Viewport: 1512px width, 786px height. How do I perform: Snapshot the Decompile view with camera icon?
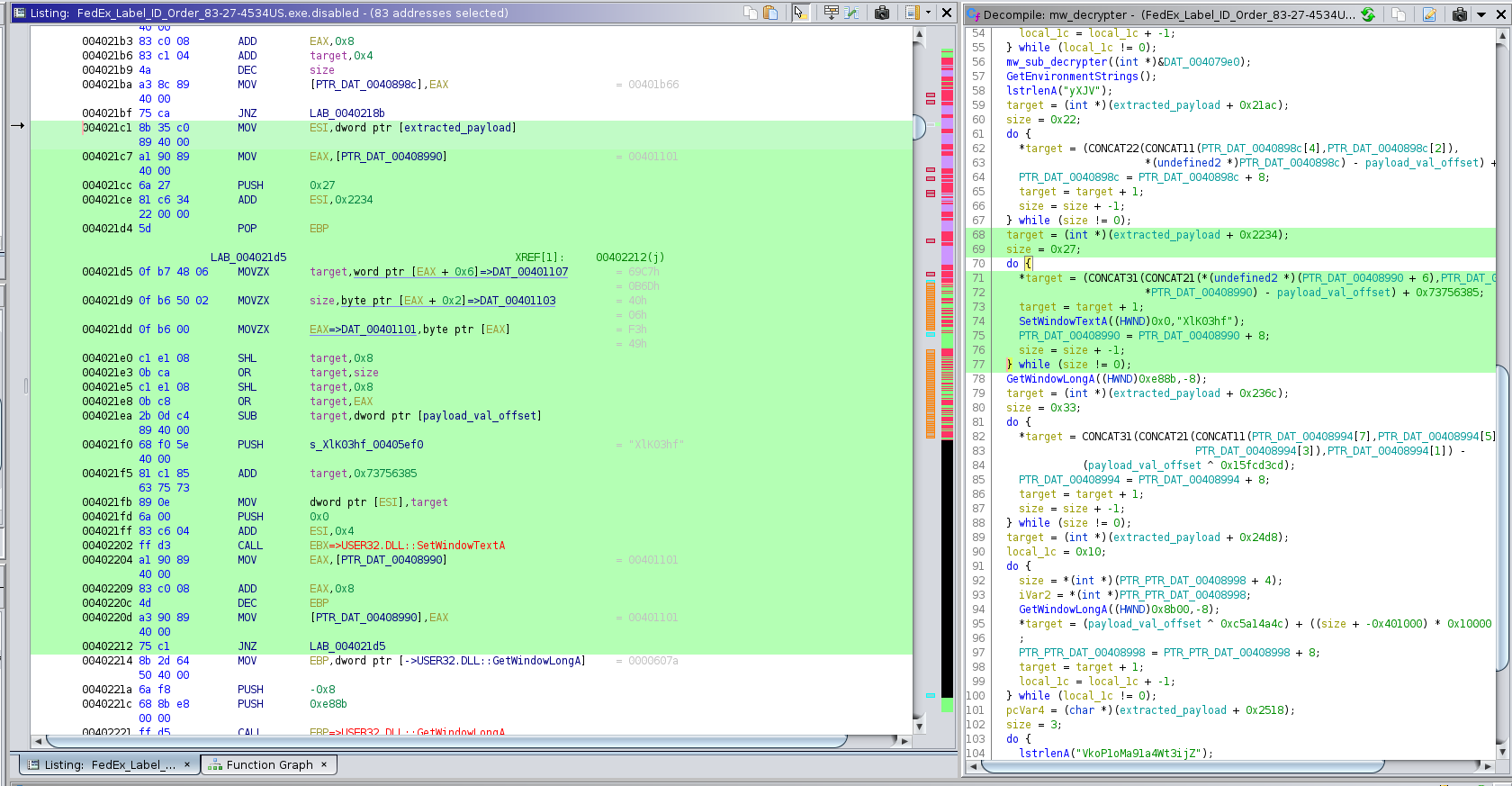pos(1460,14)
